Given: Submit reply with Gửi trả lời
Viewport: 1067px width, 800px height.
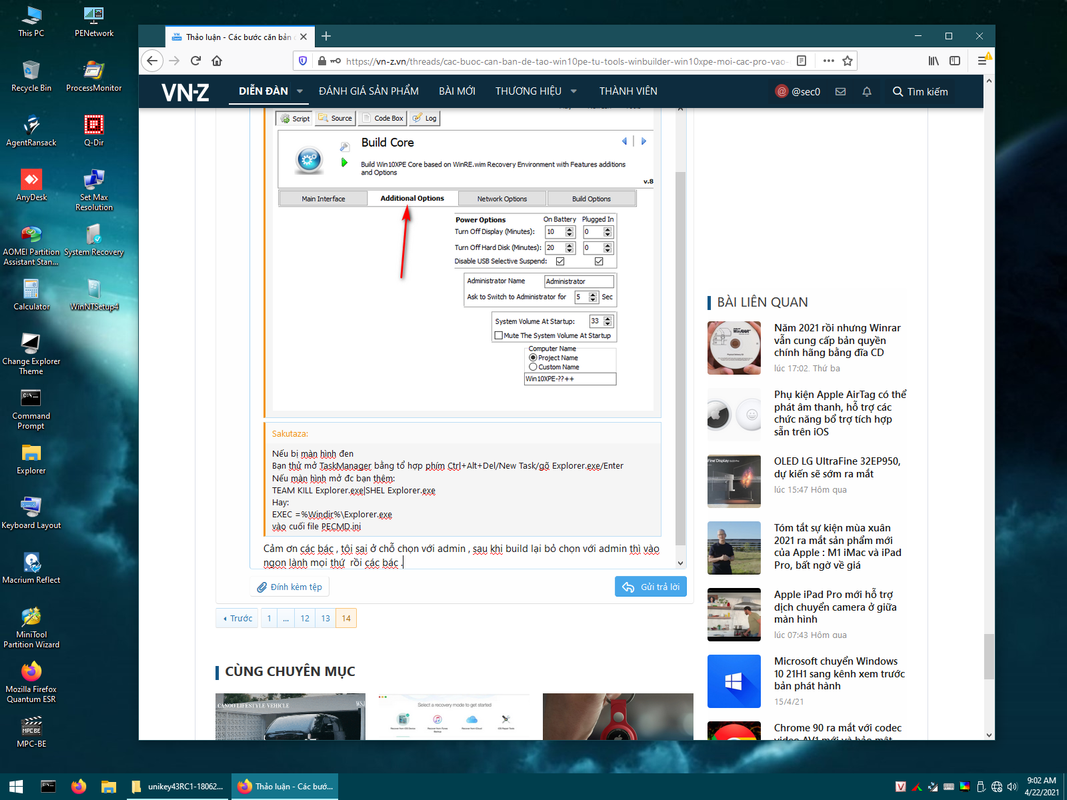Looking at the screenshot, I should coord(651,586).
